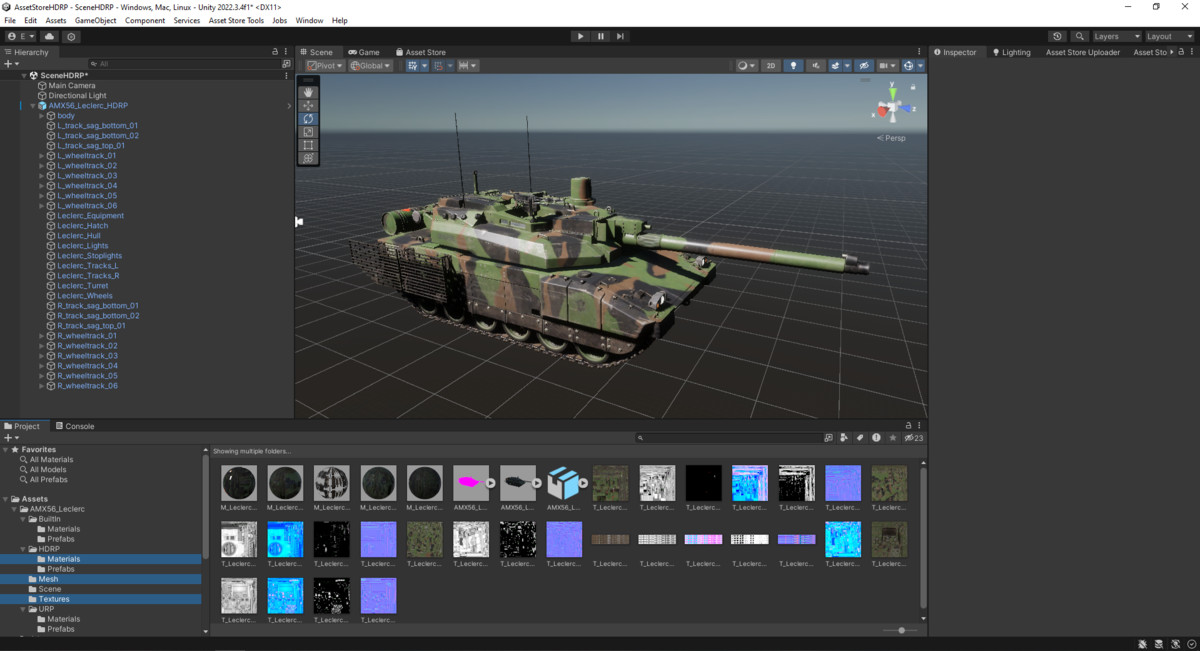Toggle 2D view mode in Scene
This screenshot has height=651, width=1200.
pyautogui.click(x=771, y=66)
